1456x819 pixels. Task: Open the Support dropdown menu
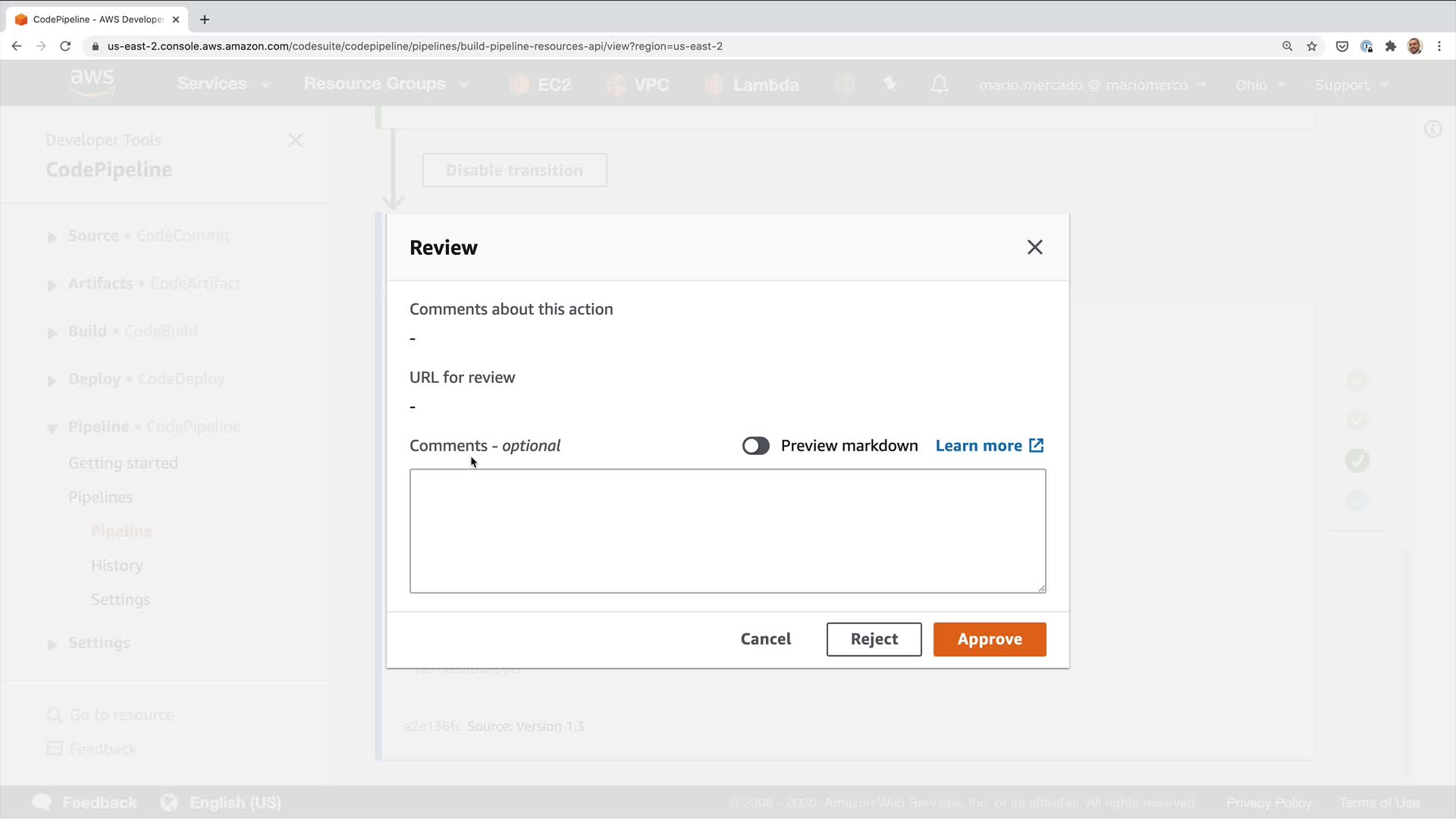(x=1351, y=85)
